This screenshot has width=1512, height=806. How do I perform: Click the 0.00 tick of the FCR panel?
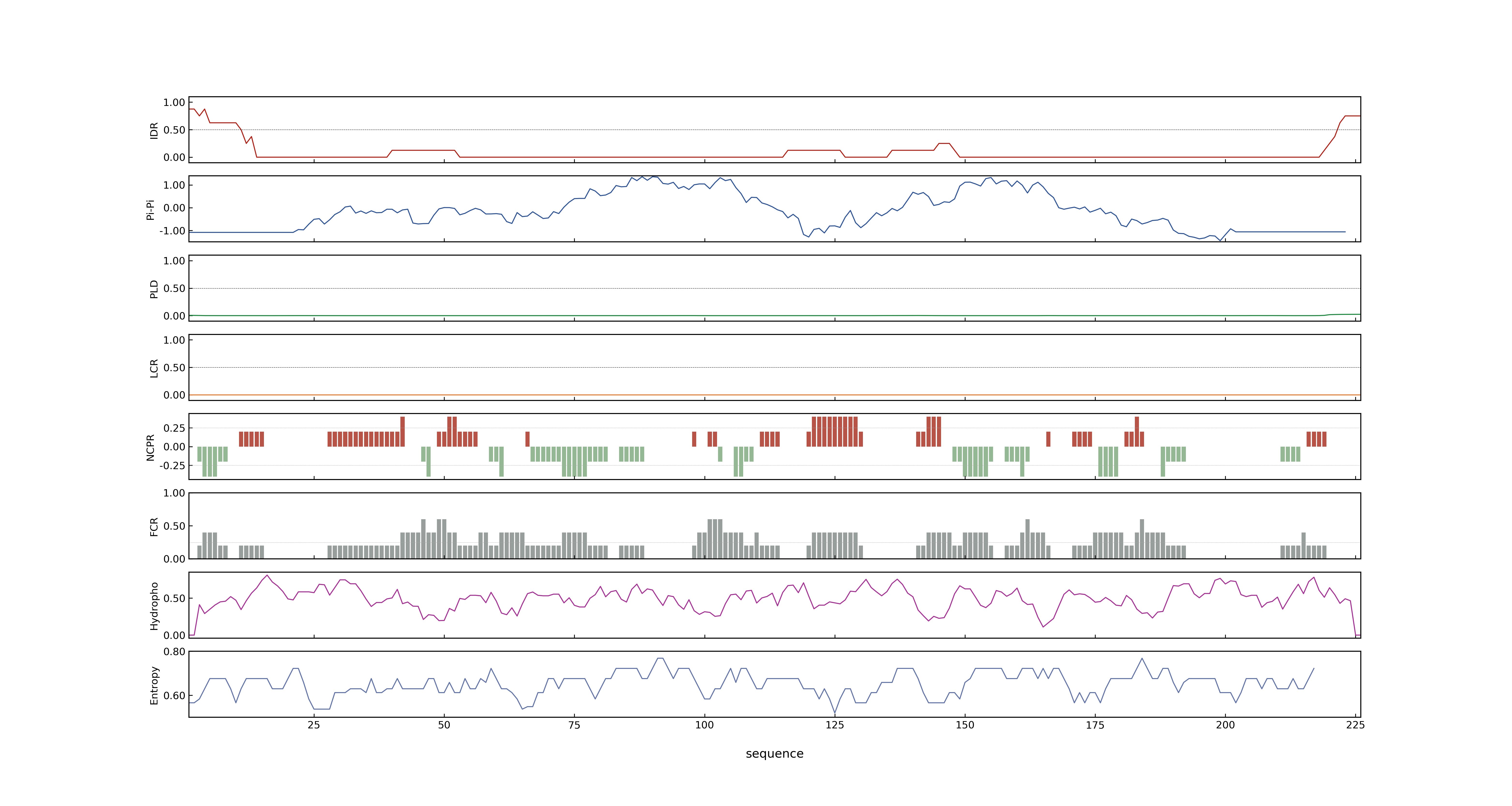[x=174, y=559]
